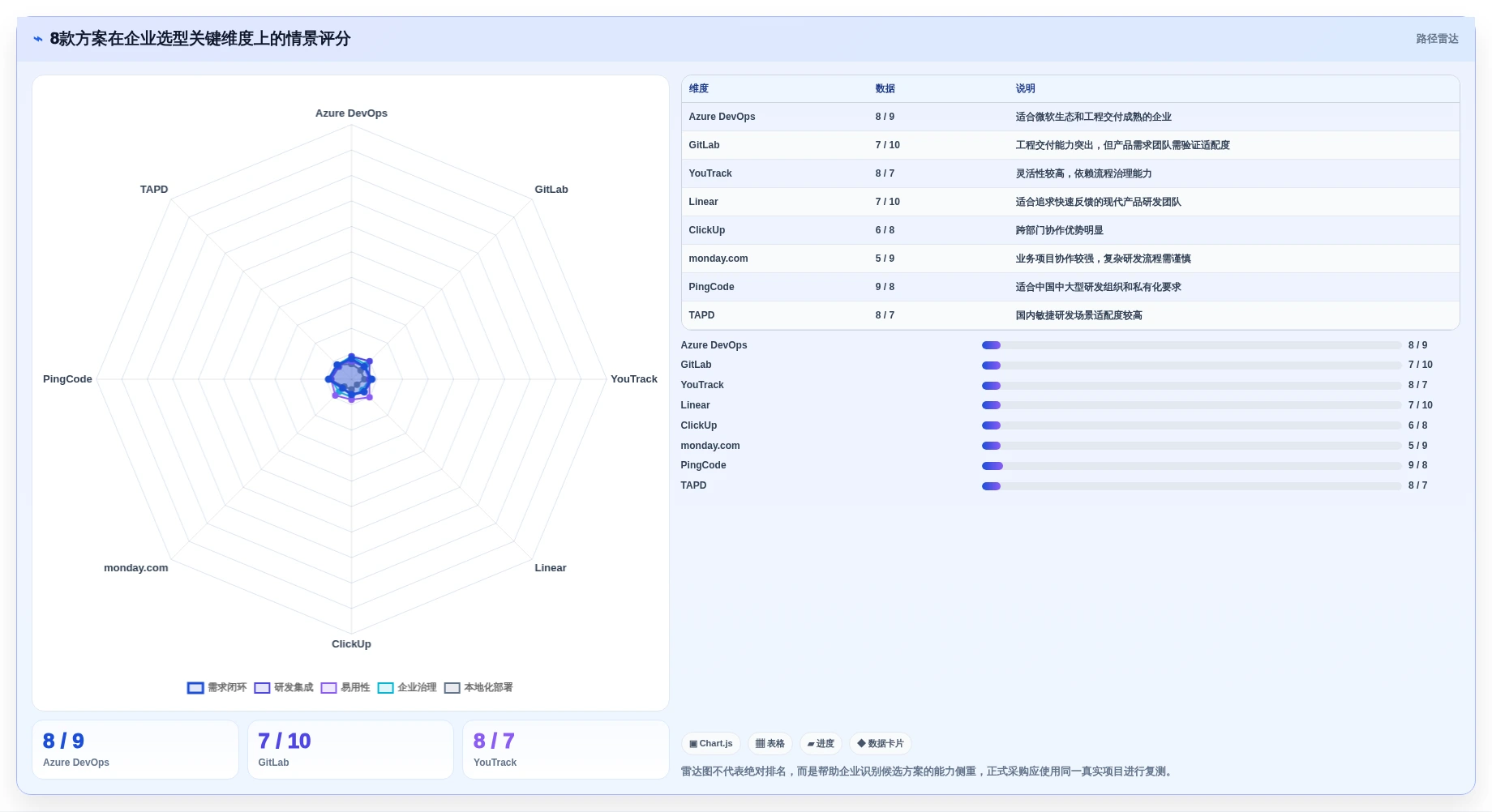Viewport: 1492px width, 812px height.
Task: Click the 雷达图不代表绝对排名 footer note
Action: coord(928,771)
